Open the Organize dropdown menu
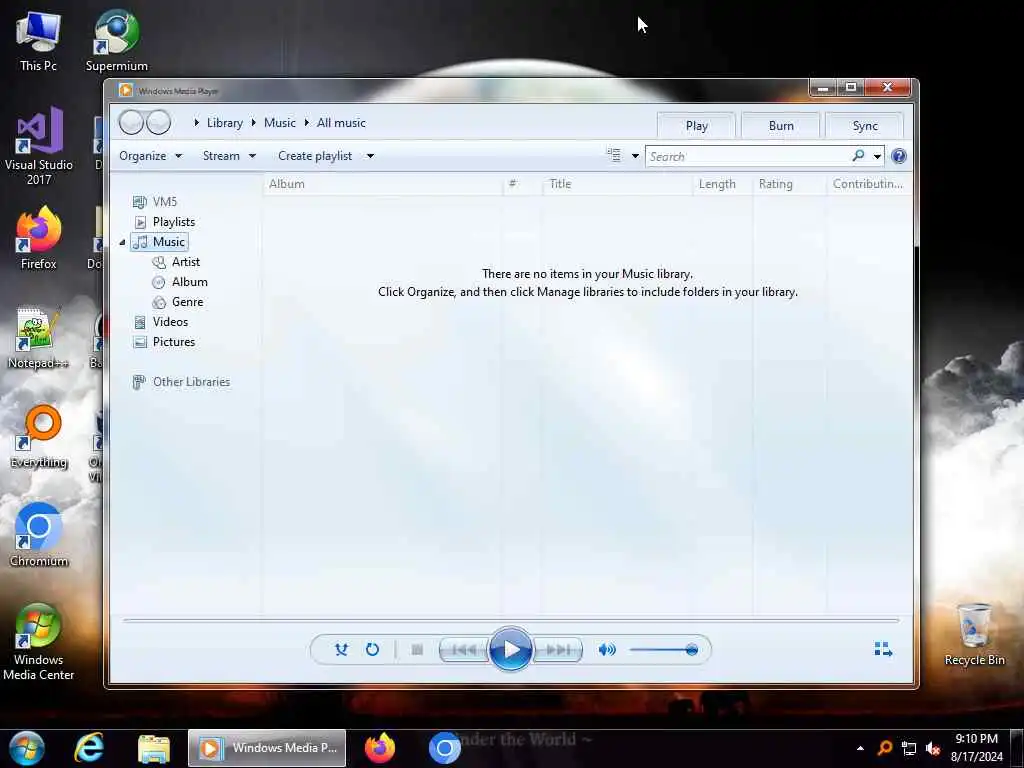Image resolution: width=1024 pixels, height=768 pixels. (150, 156)
